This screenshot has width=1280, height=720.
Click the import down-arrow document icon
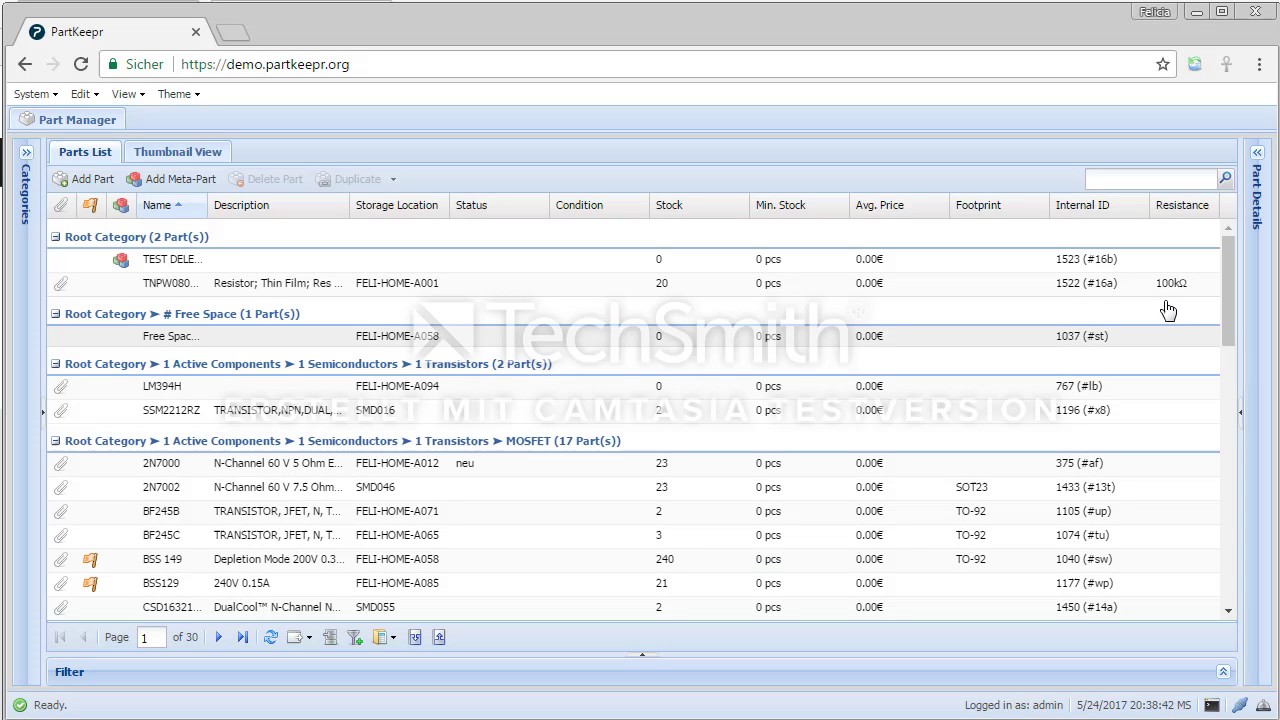[x=415, y=637]
